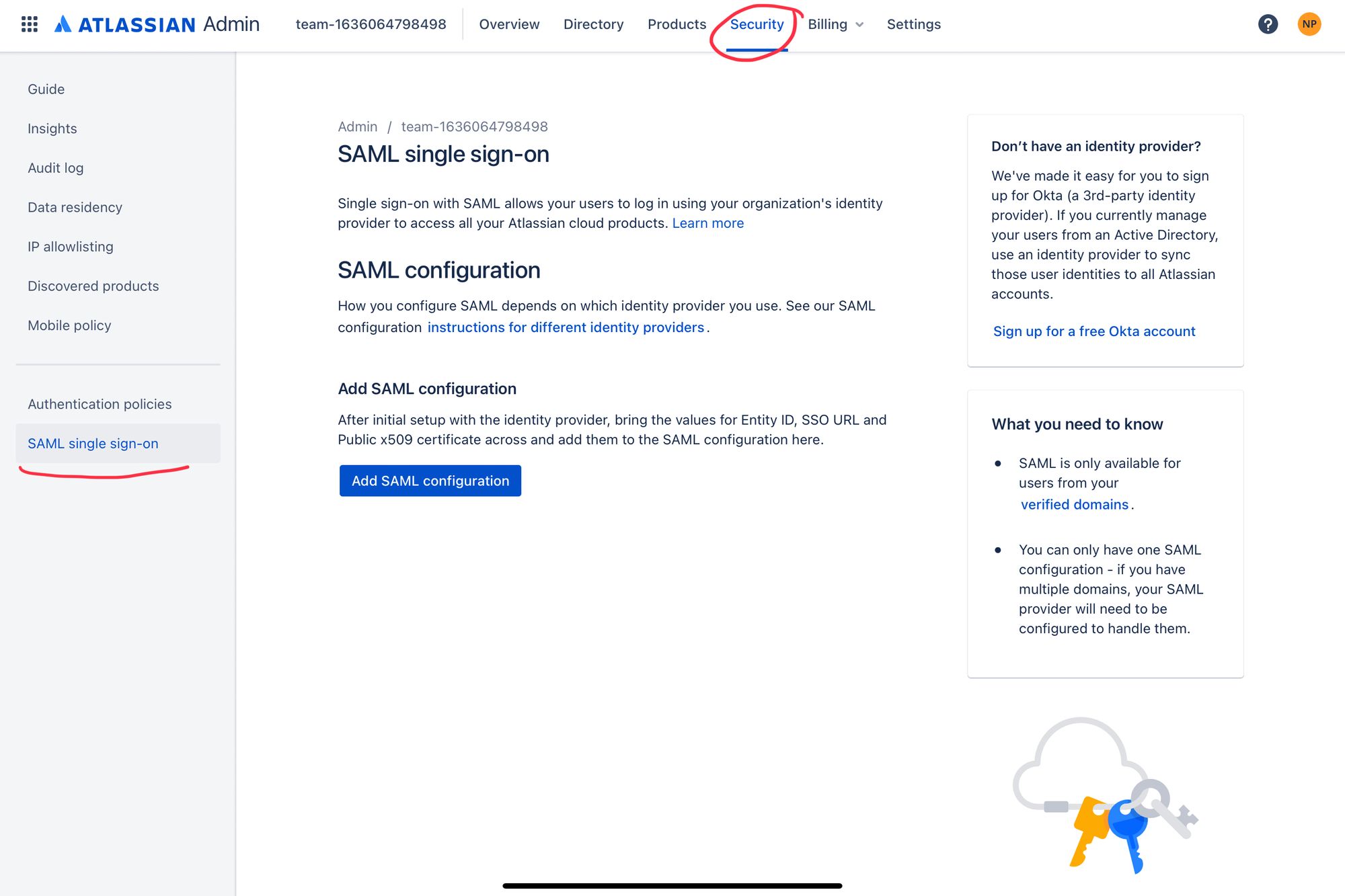Open the Billing menu

coord(835,24)
